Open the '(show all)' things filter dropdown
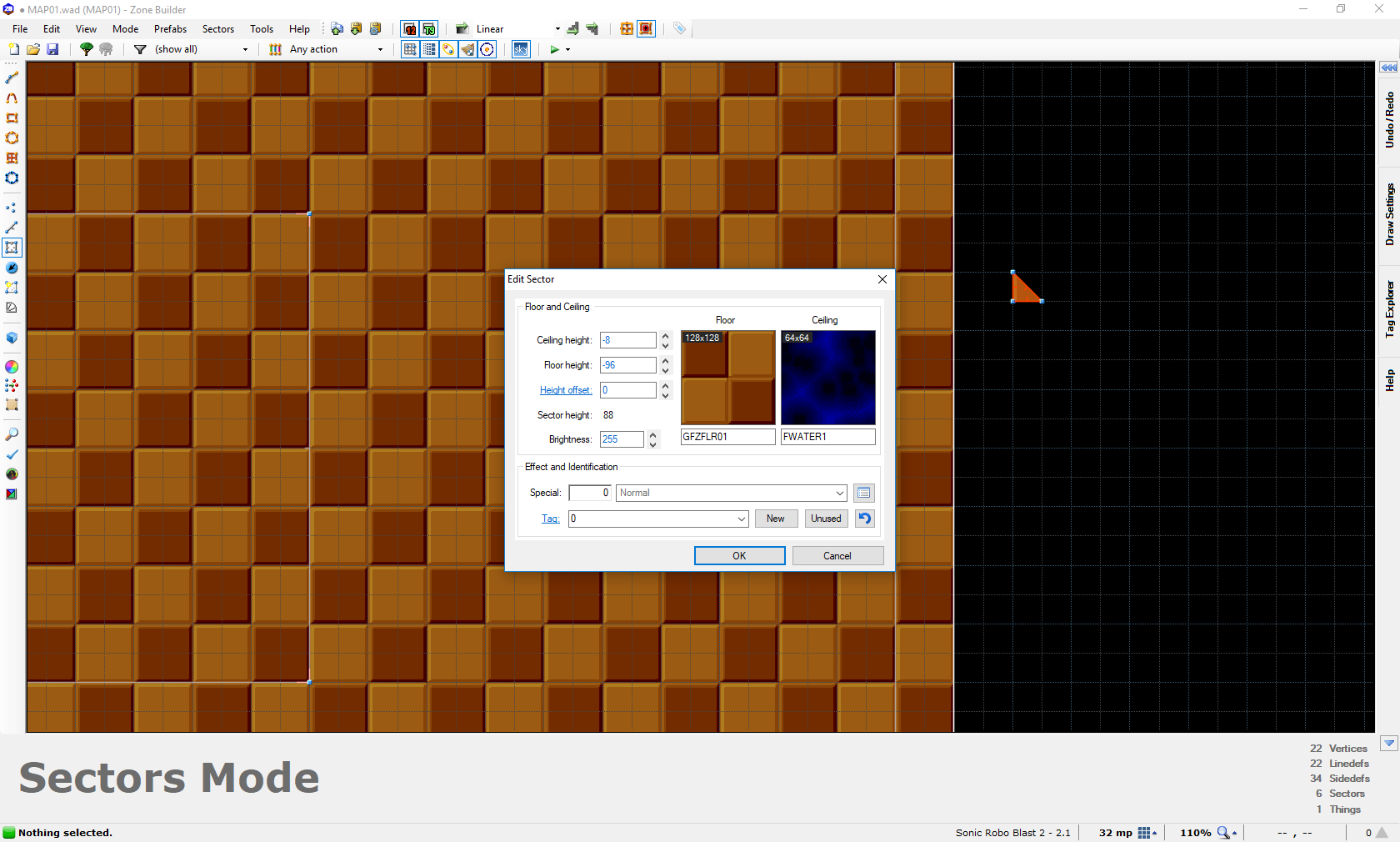 (x=245, y=49)
